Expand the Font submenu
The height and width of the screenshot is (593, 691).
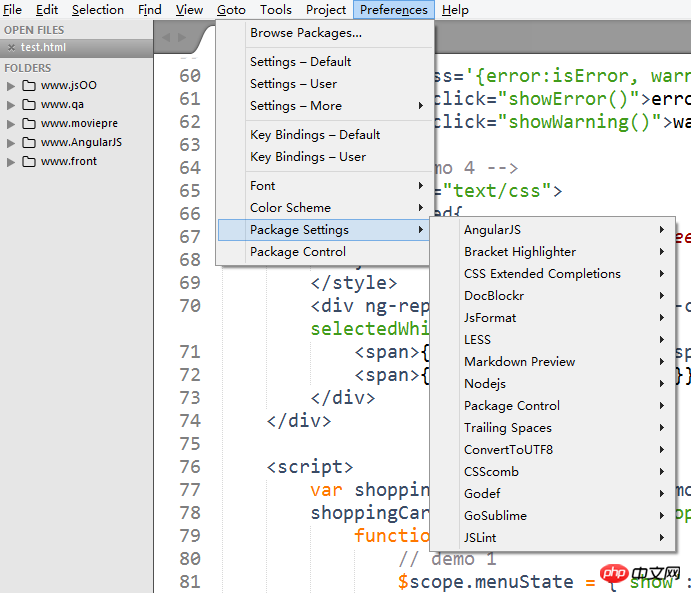point(323,186)
